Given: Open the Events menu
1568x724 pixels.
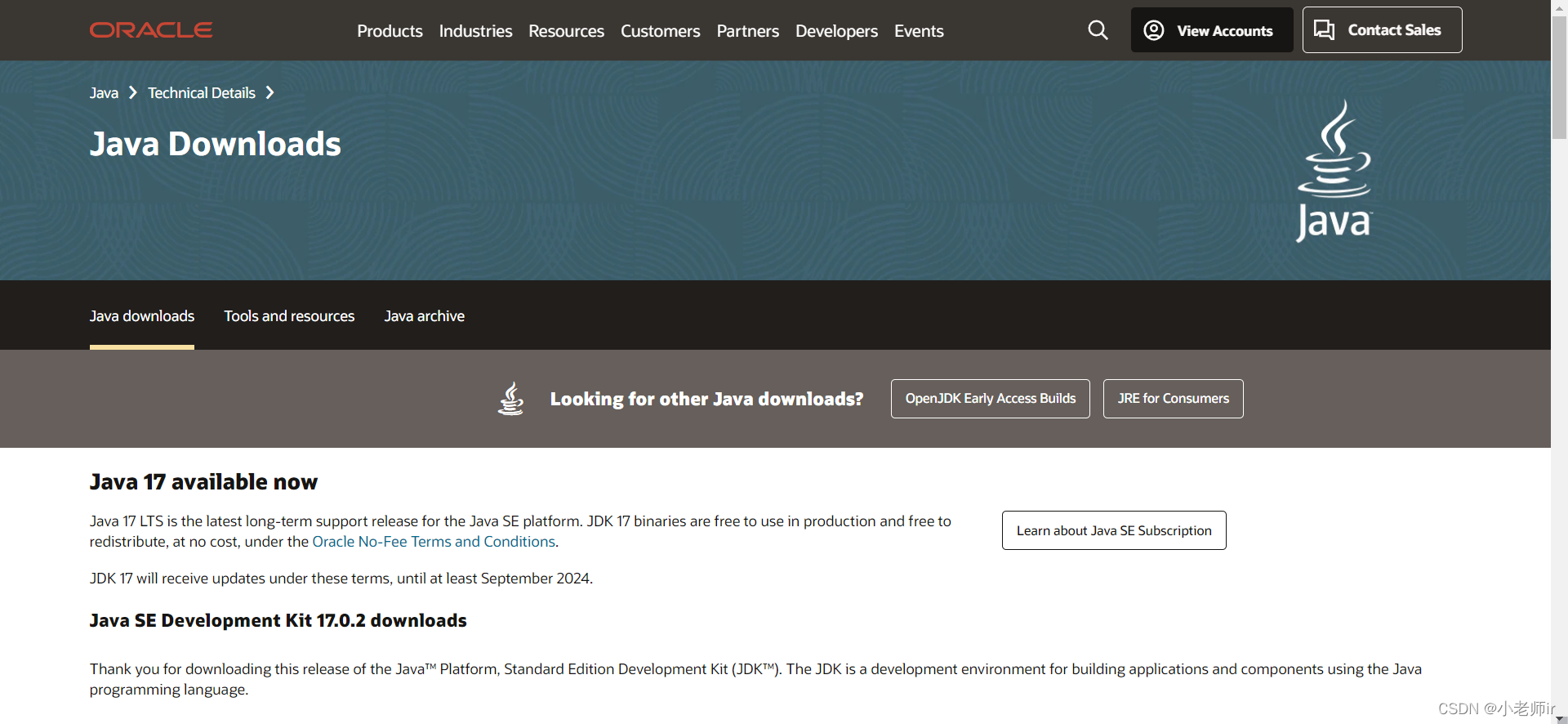Looking at the screenshot, I should pos(919,31).
